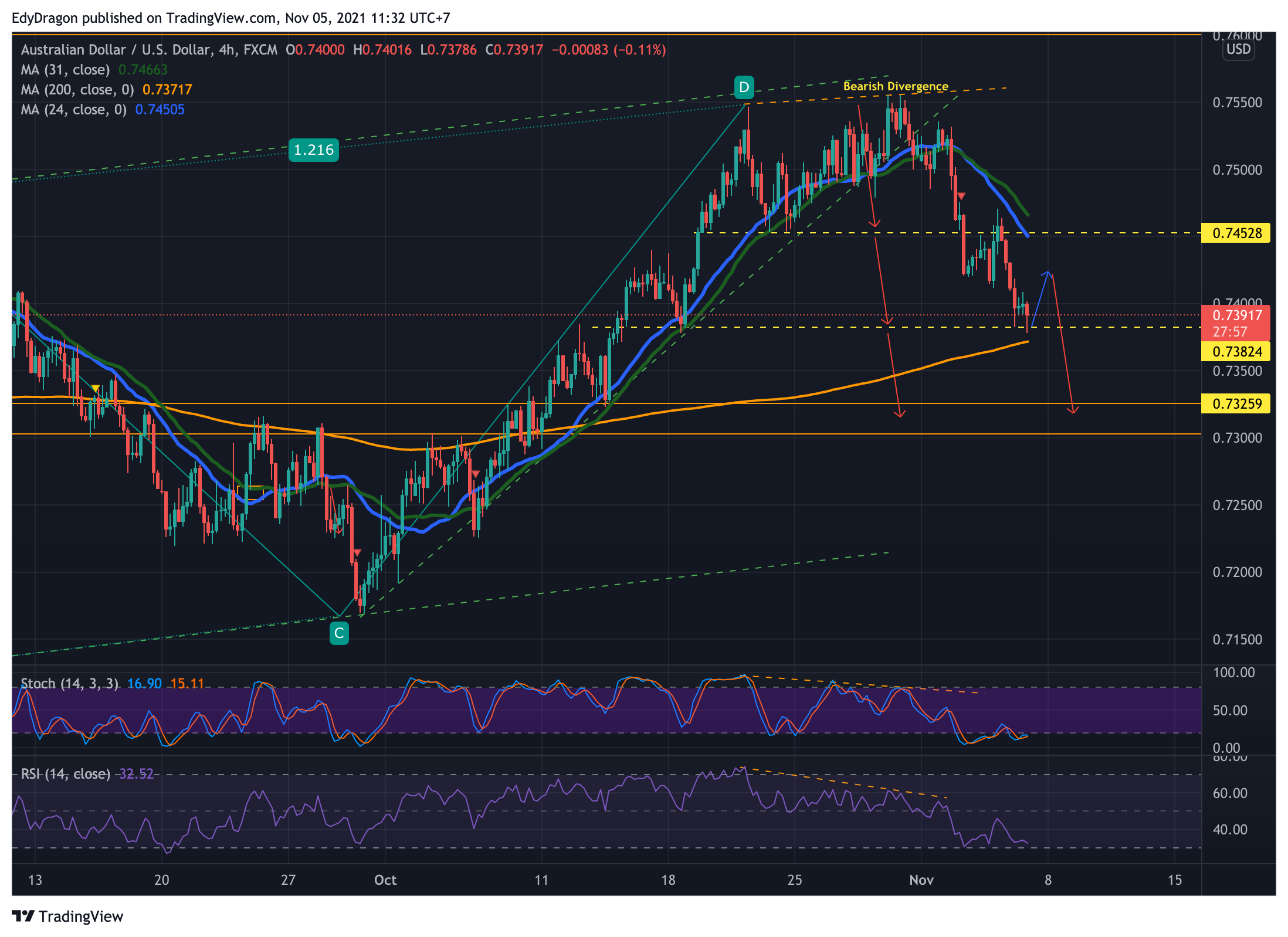Click the Australian Dollar / U.S. Dollar title
Image resolution: width=1288 pixels, height=937 pixels.
click(116, 50)
